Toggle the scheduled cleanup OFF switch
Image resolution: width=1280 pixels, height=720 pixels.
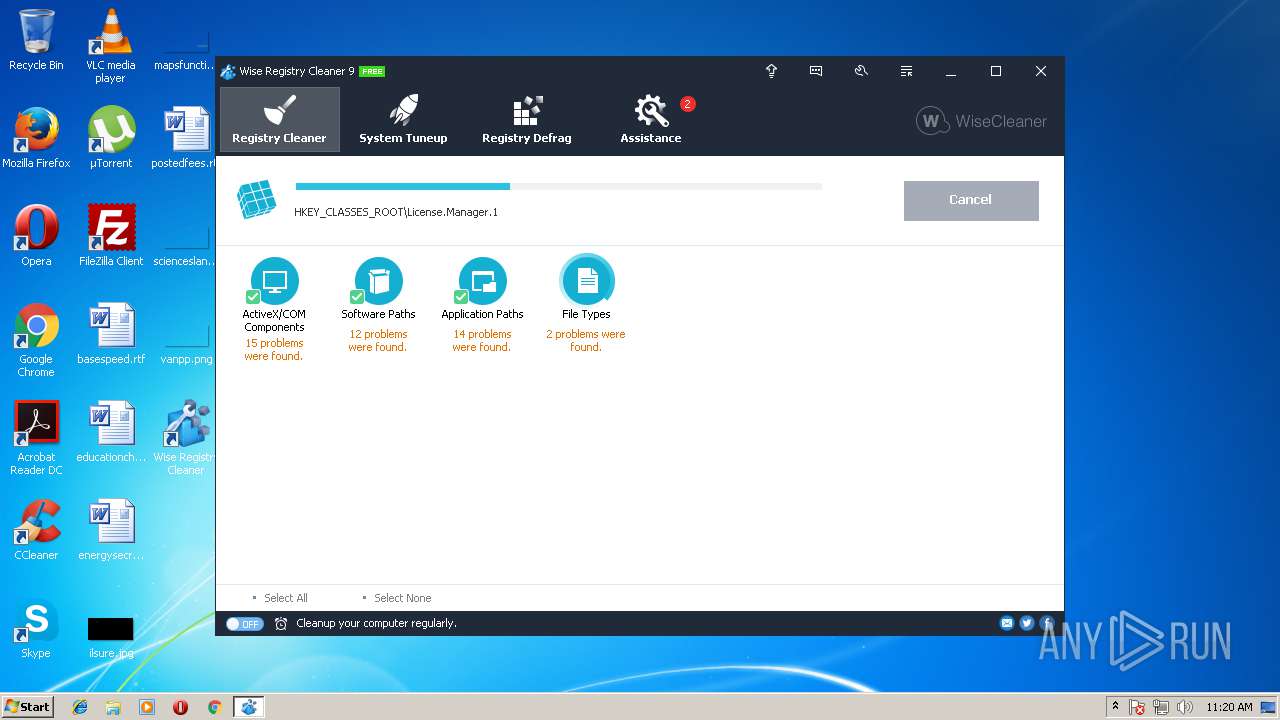pyautogui.click(x=244, y=623)
